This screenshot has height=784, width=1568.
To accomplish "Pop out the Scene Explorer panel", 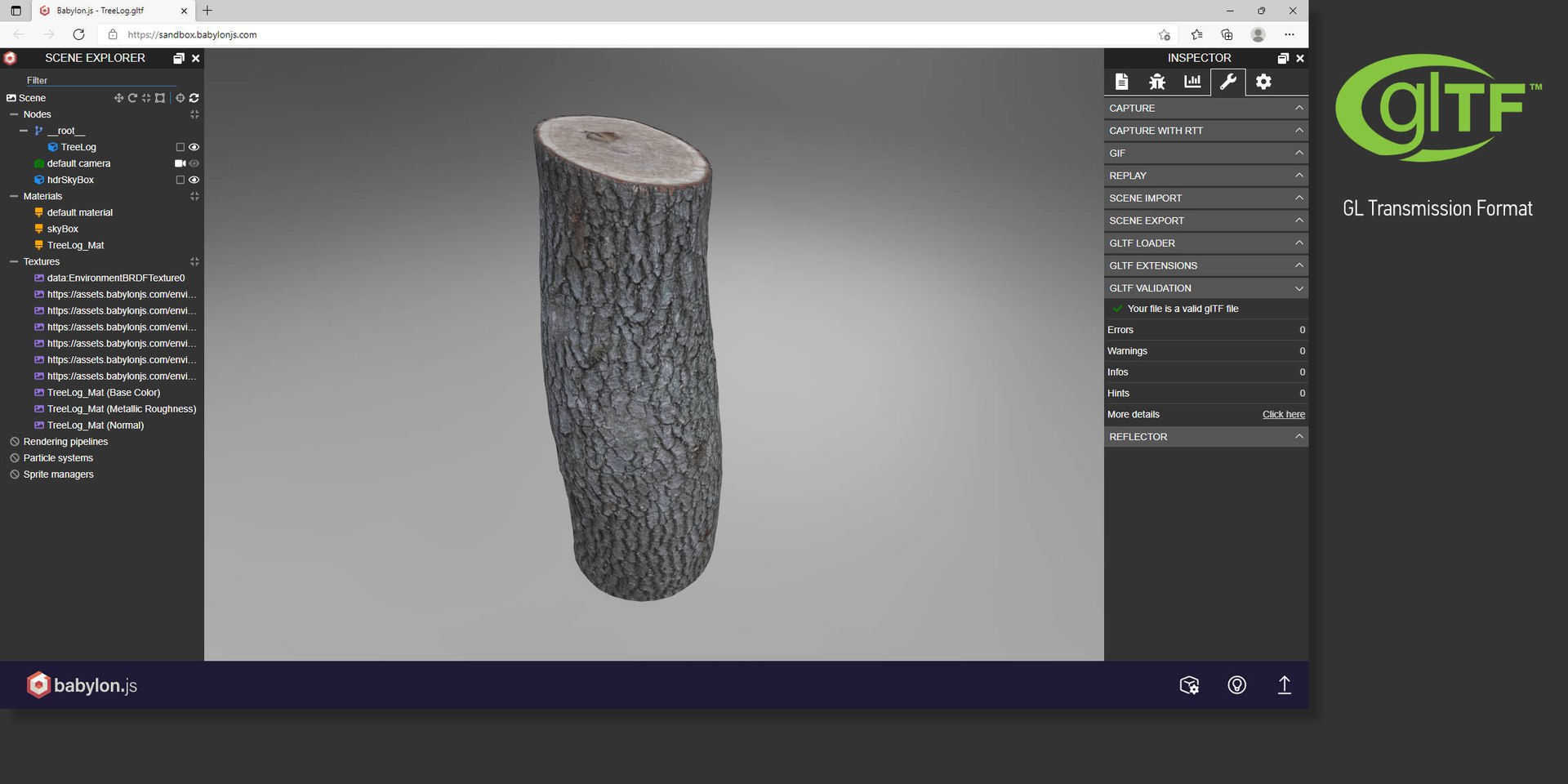I will 179,58.
